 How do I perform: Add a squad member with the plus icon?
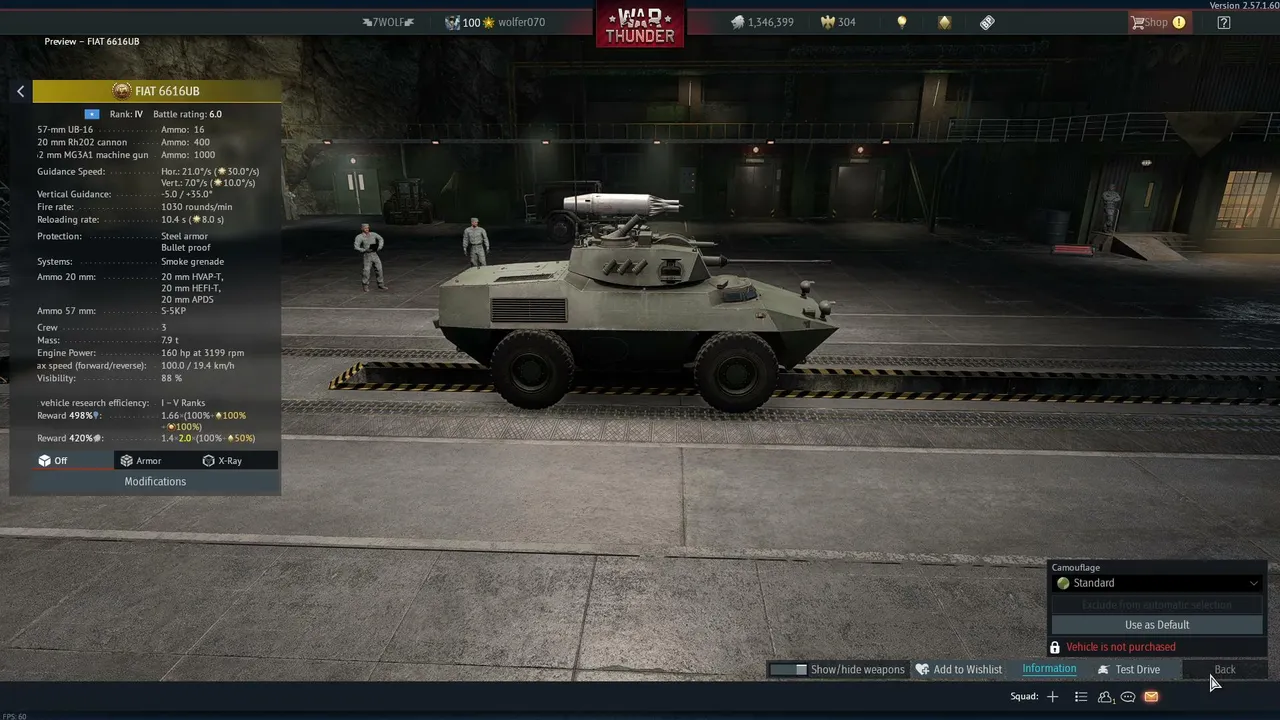(1052, 697)
